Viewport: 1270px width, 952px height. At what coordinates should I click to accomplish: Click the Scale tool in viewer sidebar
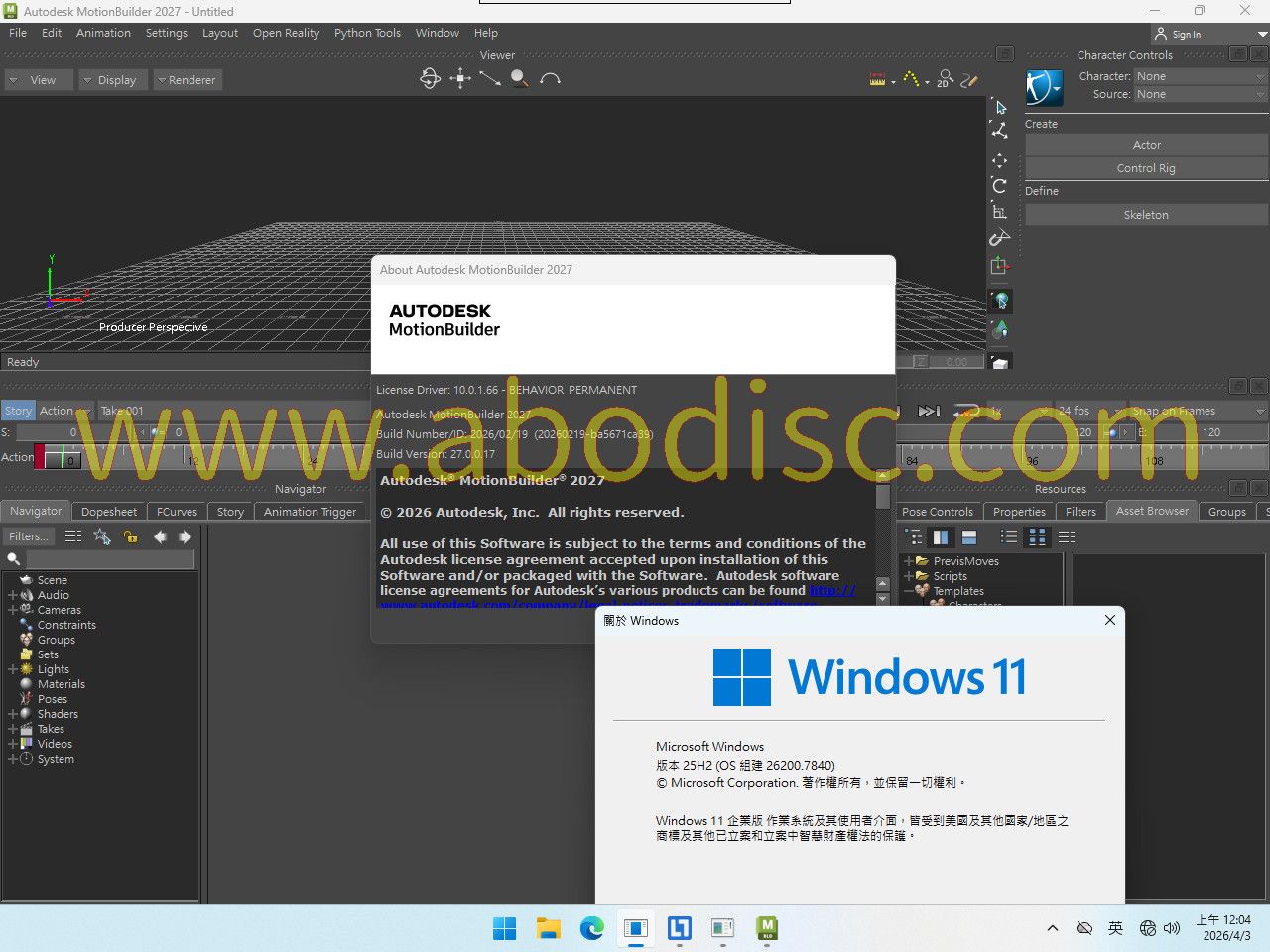pyautogui.click(x=999, y=211)
